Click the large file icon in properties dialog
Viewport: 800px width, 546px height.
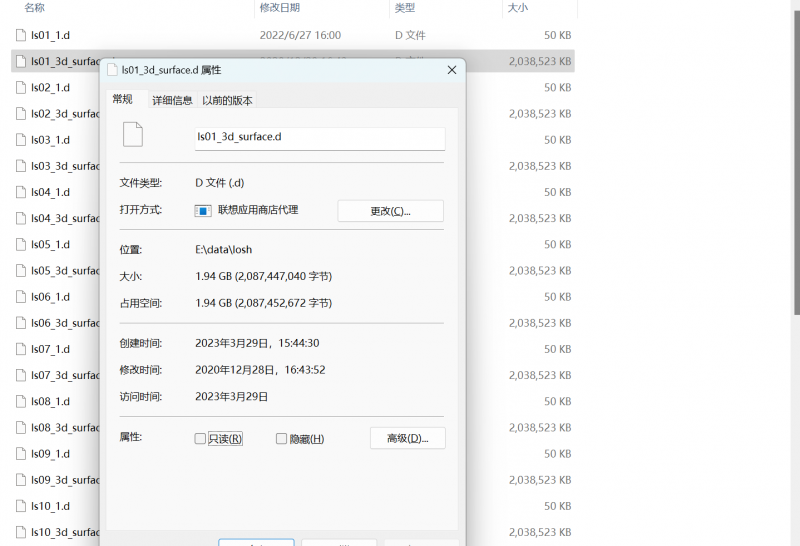click(132, 136)
